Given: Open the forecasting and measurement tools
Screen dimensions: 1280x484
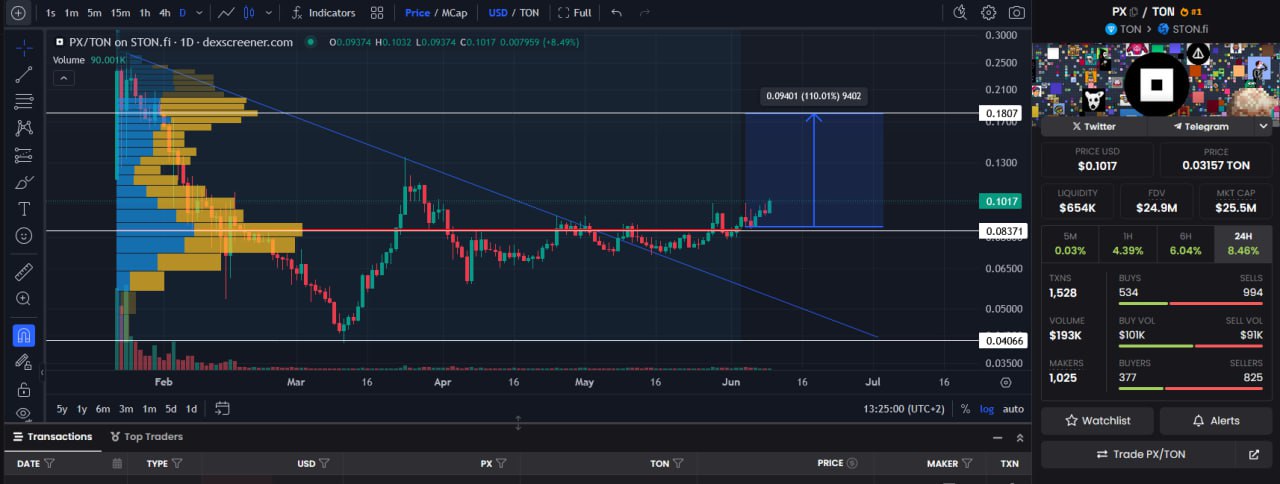Looking at the screenshot, I should pyautogui.click(x=24, y=155).
